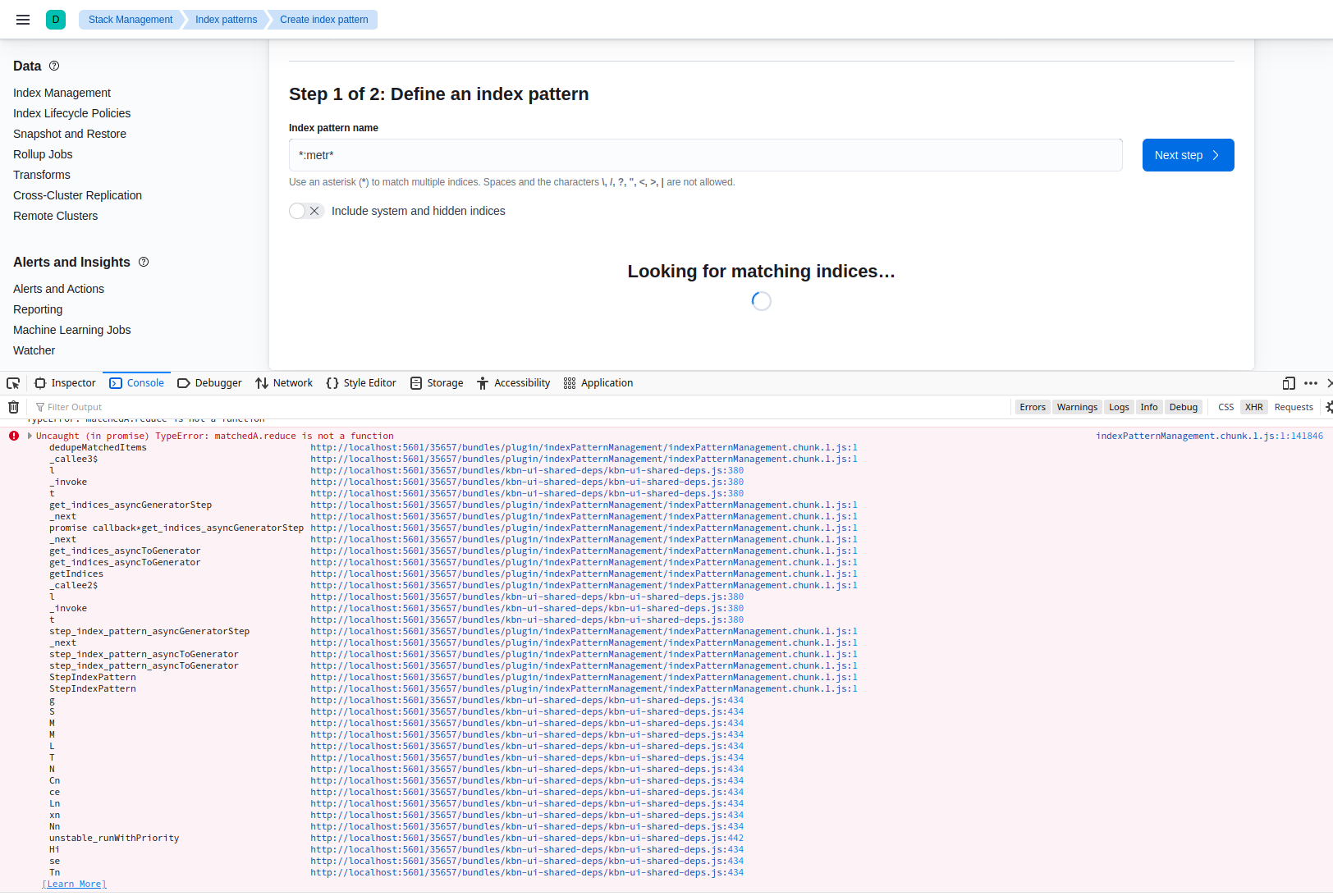Click the Next step button
Screen dimensions: 1333x896
pyautogui.click(x=1188, y=155)
